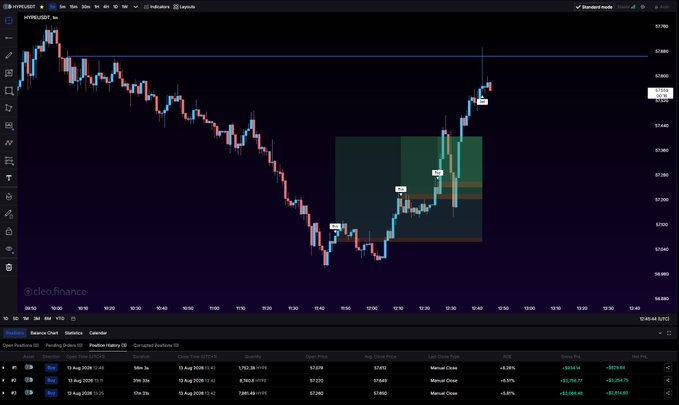Click Manual Close in row #2
Image resolution: width=679 pixels, height=405 pixels.
pos(443,380)
